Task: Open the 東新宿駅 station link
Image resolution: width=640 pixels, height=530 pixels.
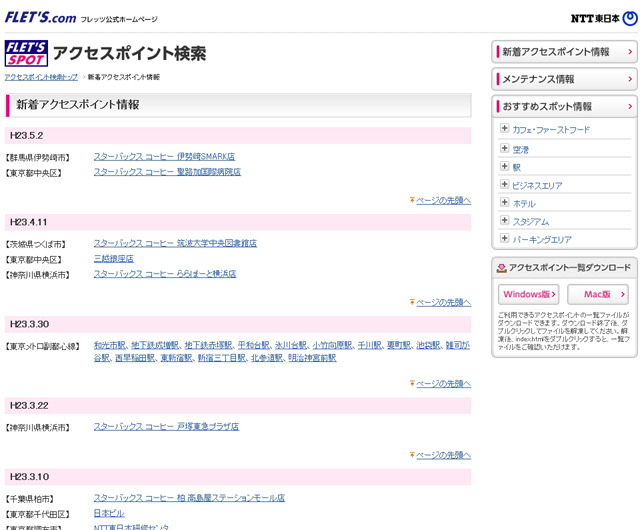Action: point(176,358)
